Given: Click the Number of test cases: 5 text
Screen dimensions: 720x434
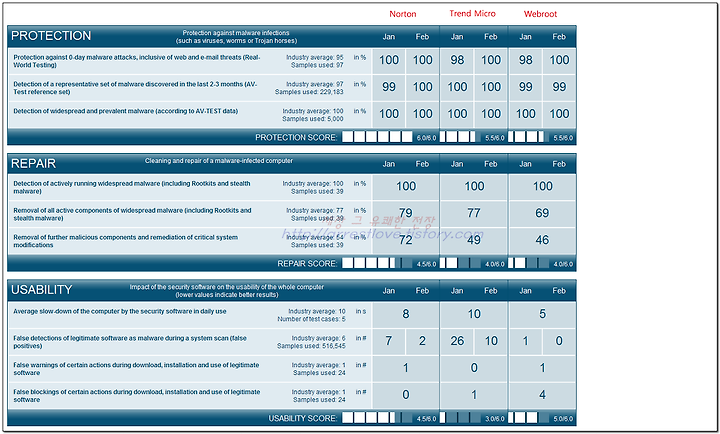Looking at the screenshot, I should point(311,319).
